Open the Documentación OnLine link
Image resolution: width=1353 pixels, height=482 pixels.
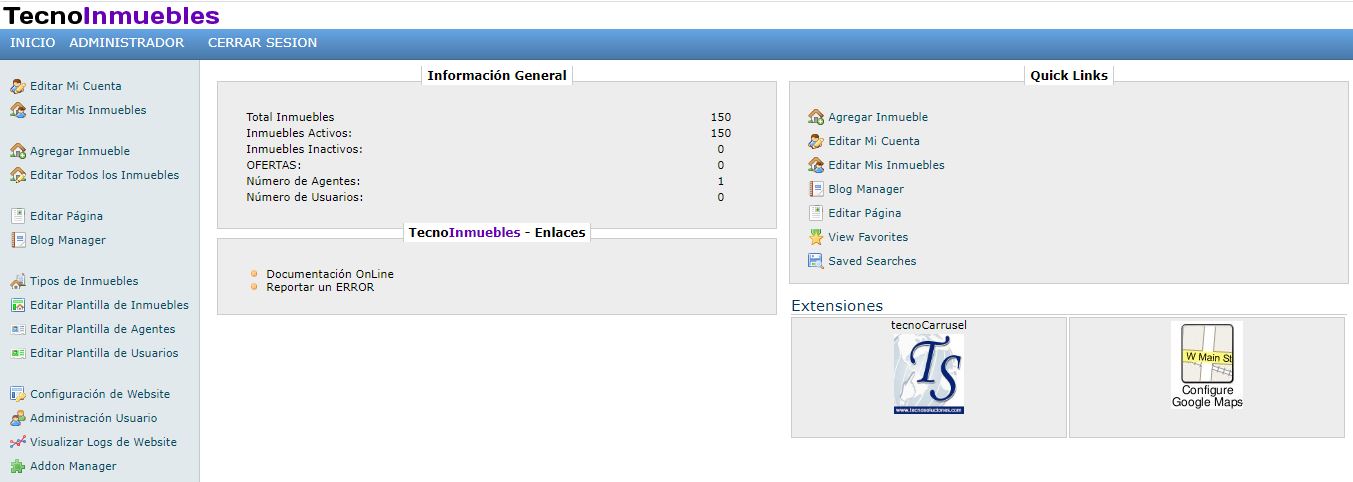pos(330,274)
